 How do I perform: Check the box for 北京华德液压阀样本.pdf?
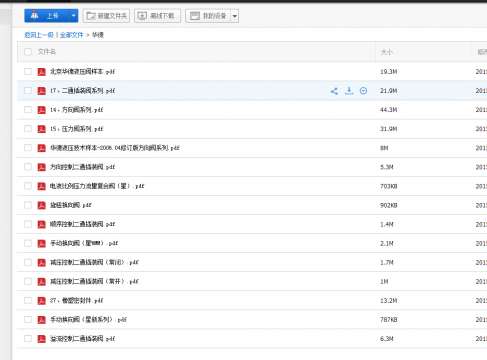click(28, 71)
